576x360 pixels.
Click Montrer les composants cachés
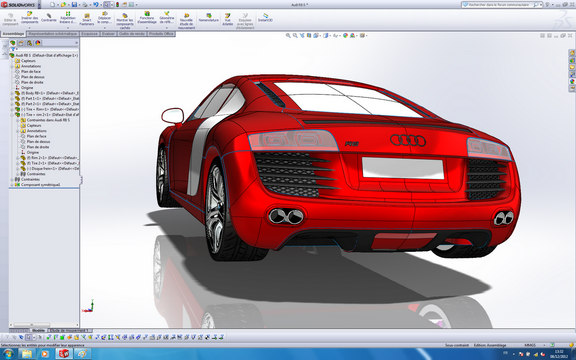(x=125, y=21)
